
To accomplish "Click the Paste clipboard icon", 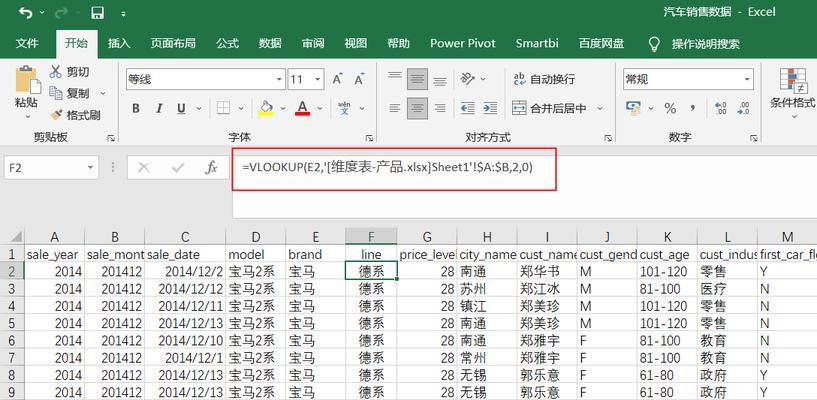I will (26, 80).
